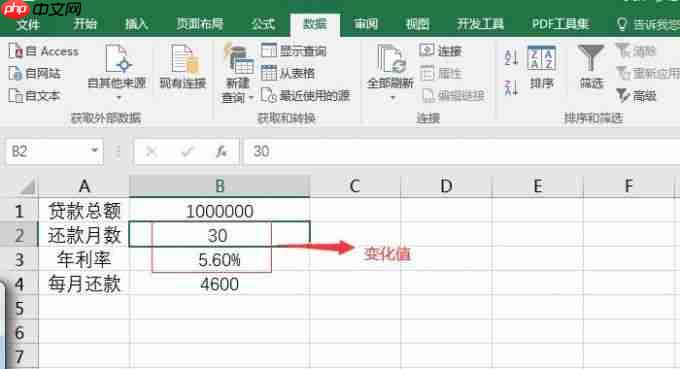
Task: Click cell containing 年利率
Action: 84,259
